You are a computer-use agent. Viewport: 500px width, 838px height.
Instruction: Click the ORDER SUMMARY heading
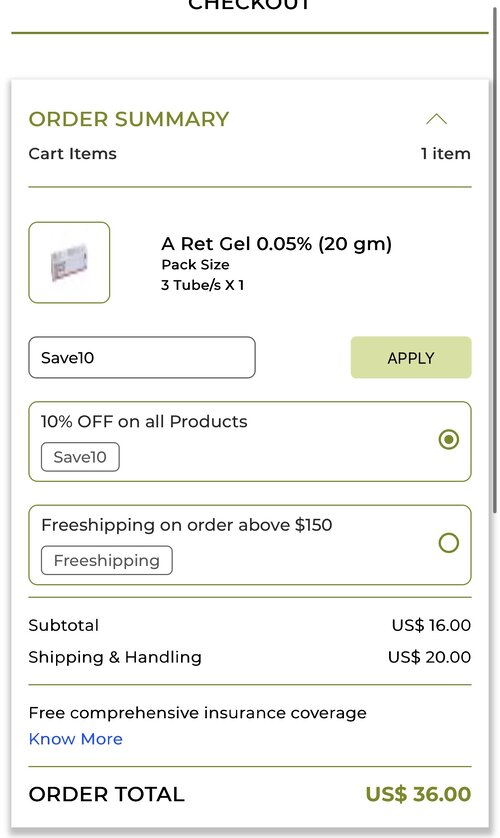(129, 119)
